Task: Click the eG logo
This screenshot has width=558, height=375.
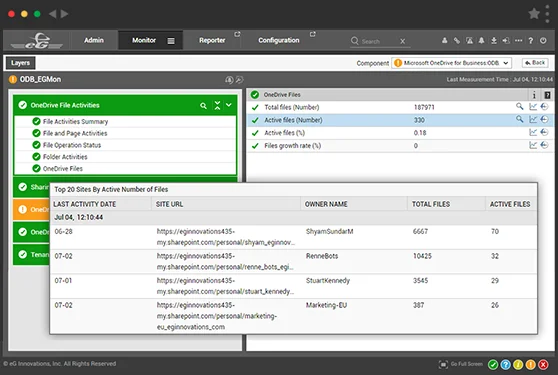Action: pos(37,41)
